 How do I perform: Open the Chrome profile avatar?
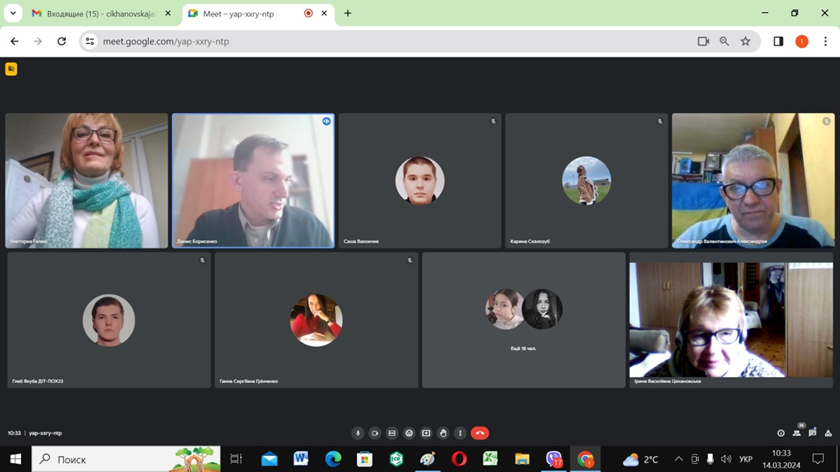(802, 41)
